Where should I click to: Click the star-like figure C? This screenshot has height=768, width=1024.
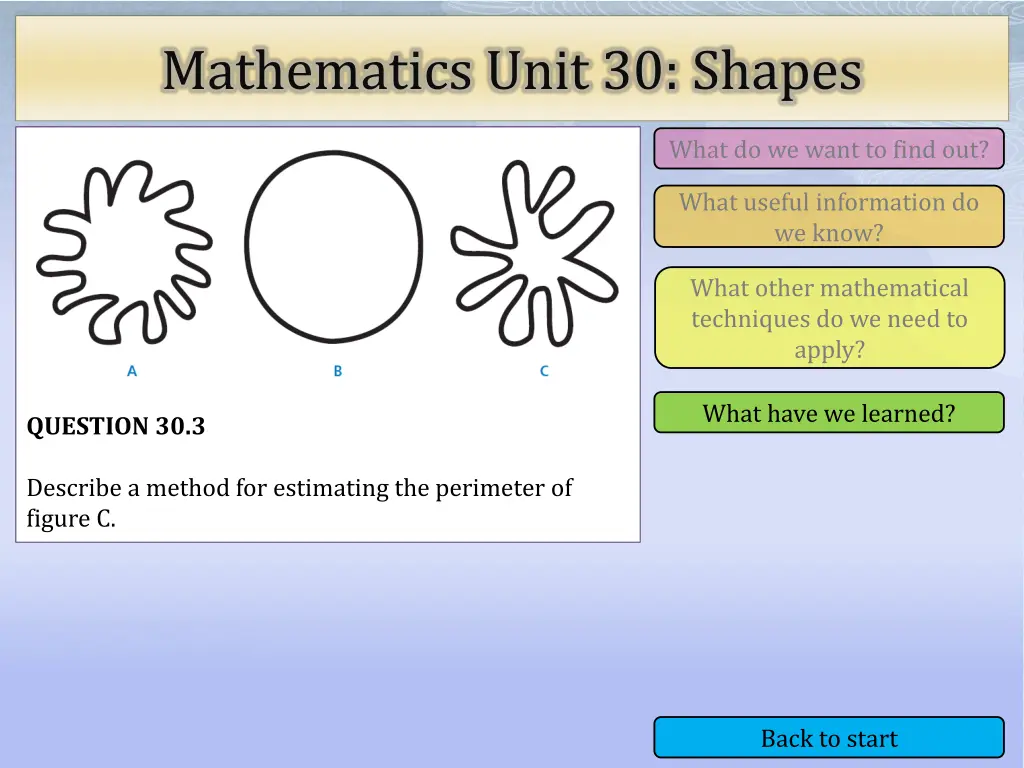[x=534, y=253]
